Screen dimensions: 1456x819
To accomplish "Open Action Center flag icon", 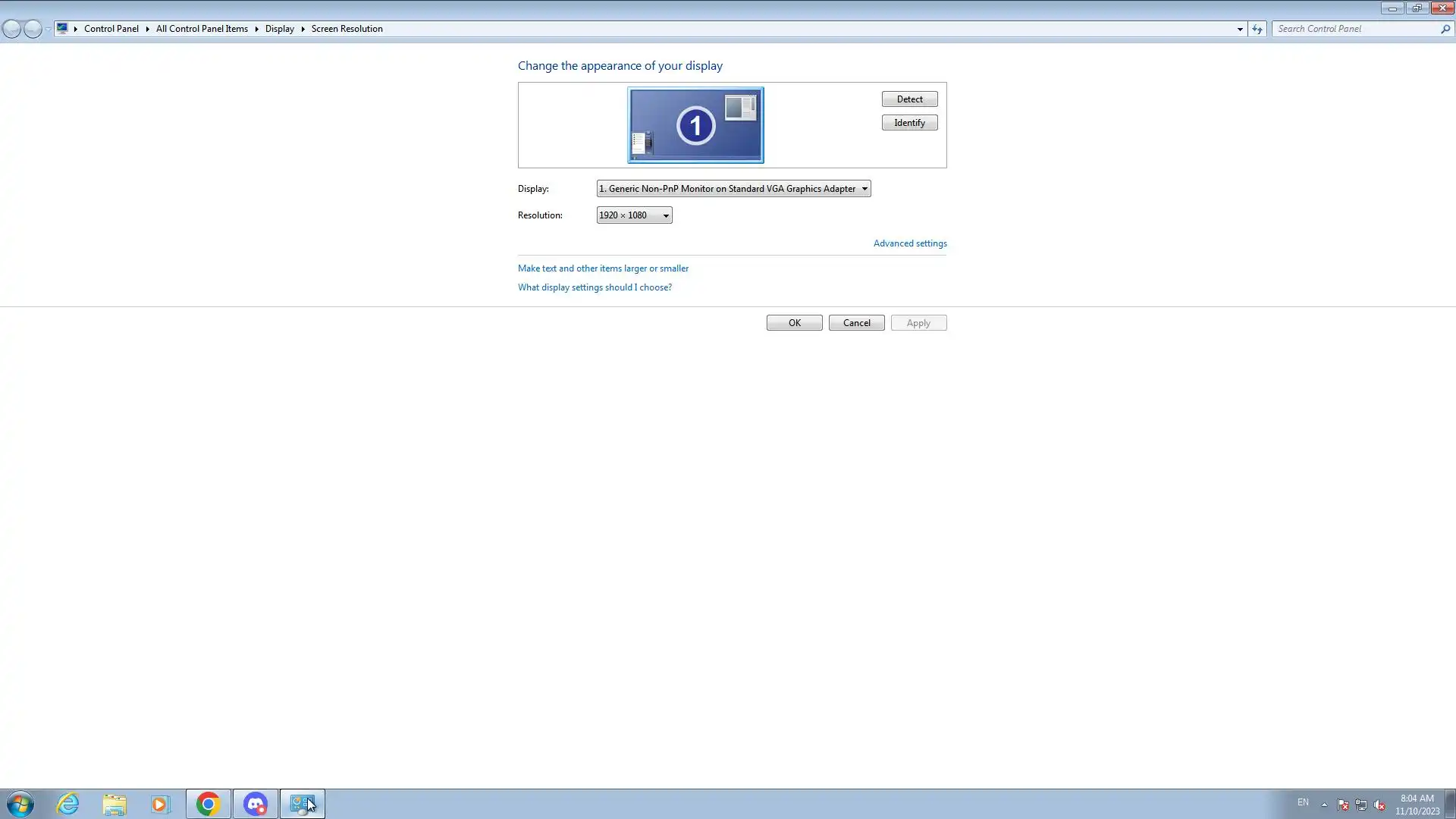I will 1342,805.
